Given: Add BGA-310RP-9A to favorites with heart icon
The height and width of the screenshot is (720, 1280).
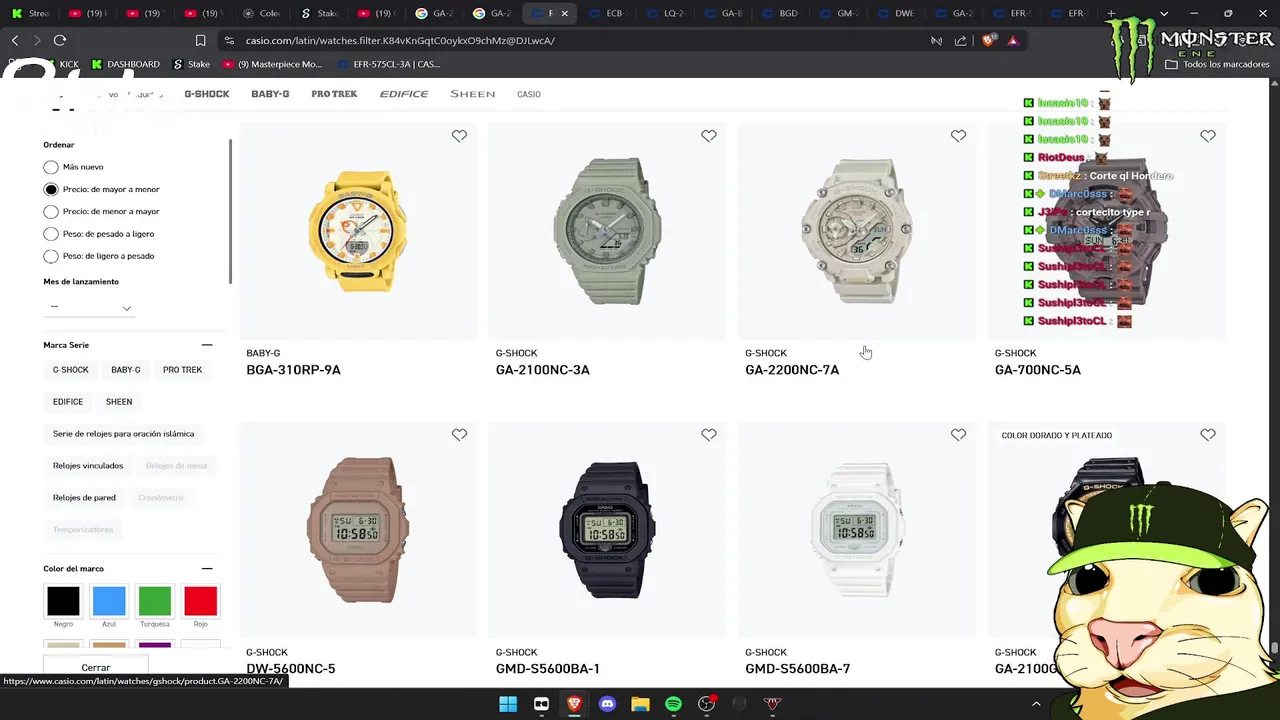Looking at the screenshot, I should [459, 136].
